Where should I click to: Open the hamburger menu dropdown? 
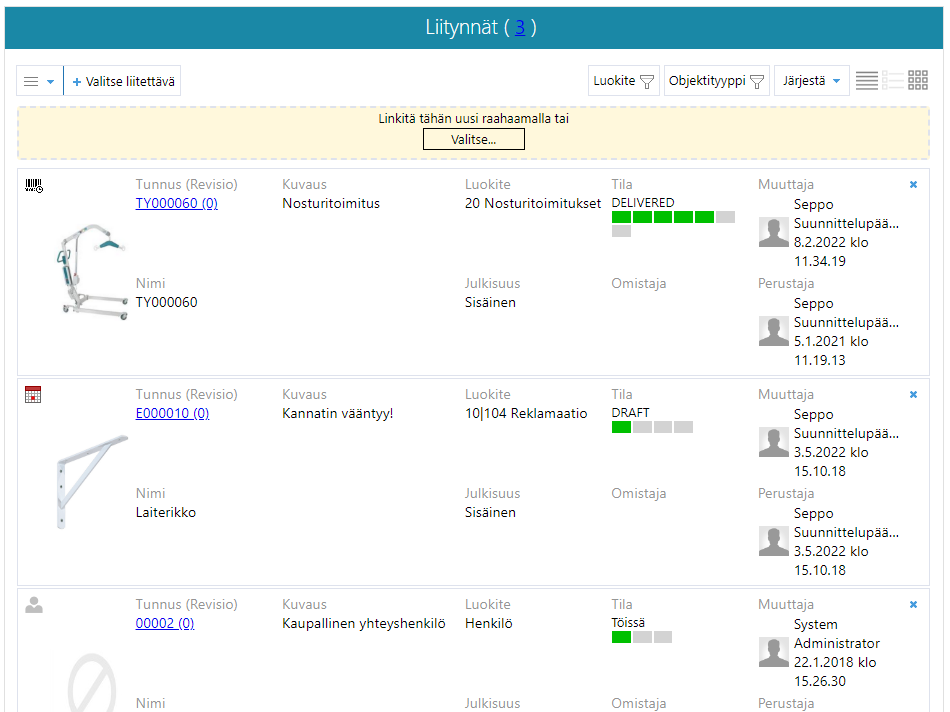pos(39,81)
